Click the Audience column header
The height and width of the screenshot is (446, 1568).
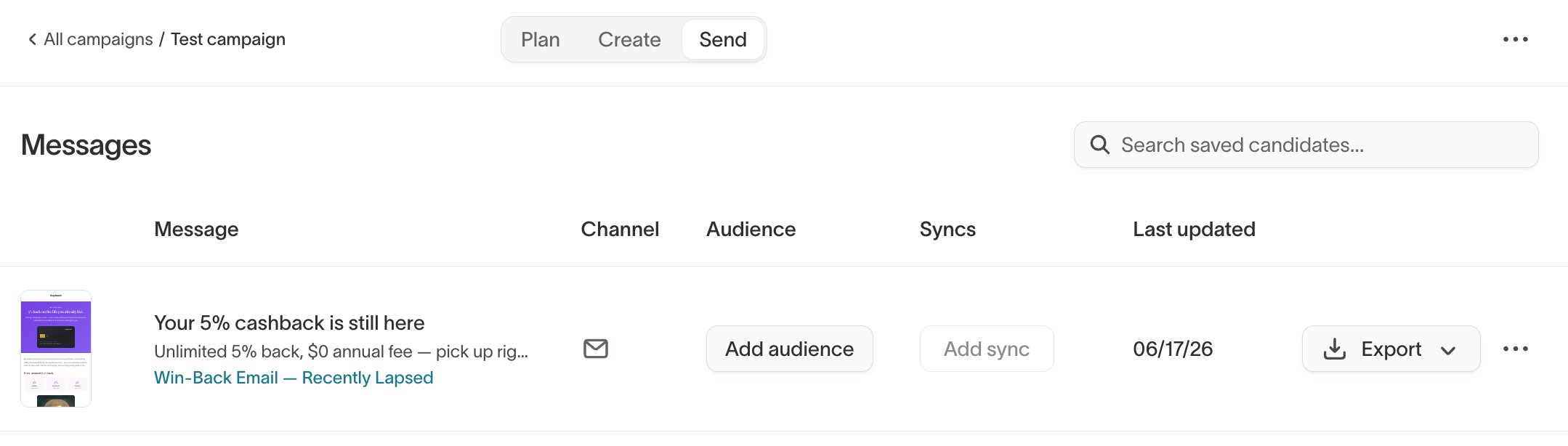pyautogui.click(x=751, y=230)
